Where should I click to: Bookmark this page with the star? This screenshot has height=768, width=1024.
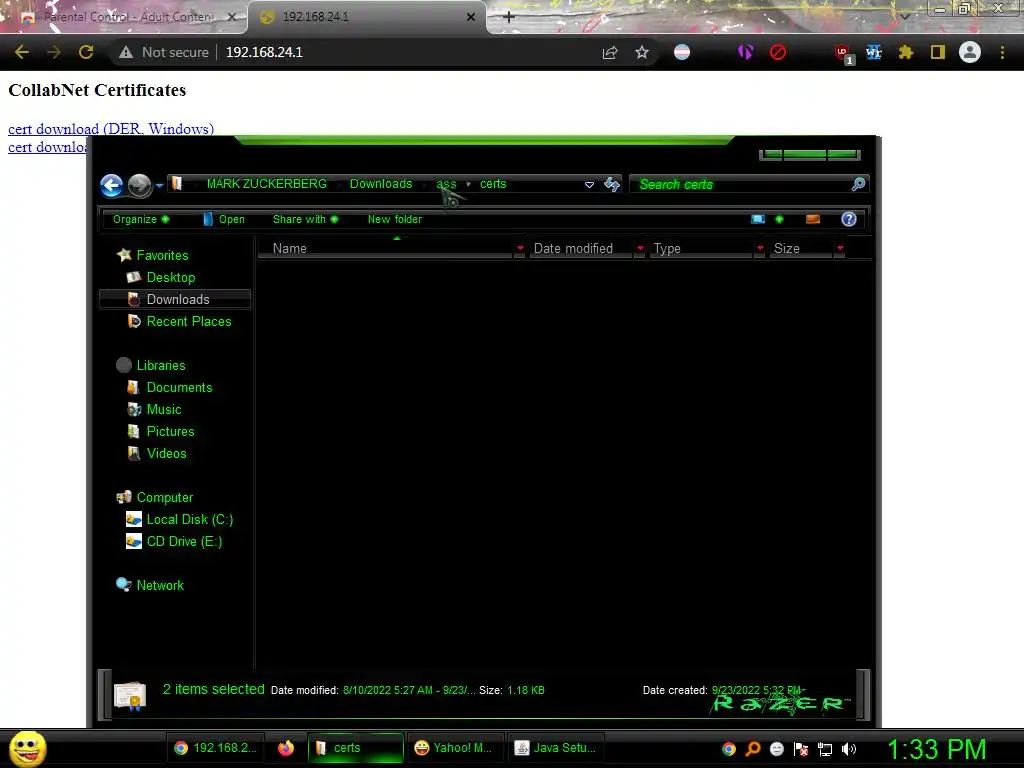tap(642, 52)
